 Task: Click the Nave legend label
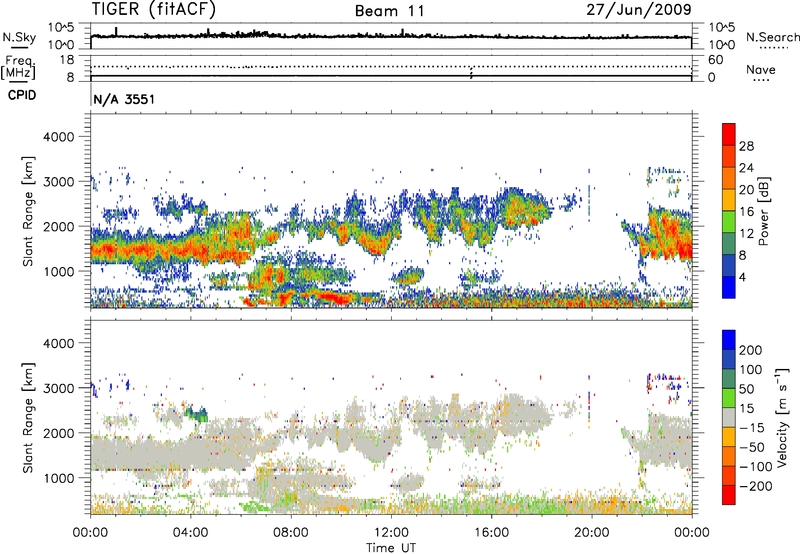coord(761,70)
